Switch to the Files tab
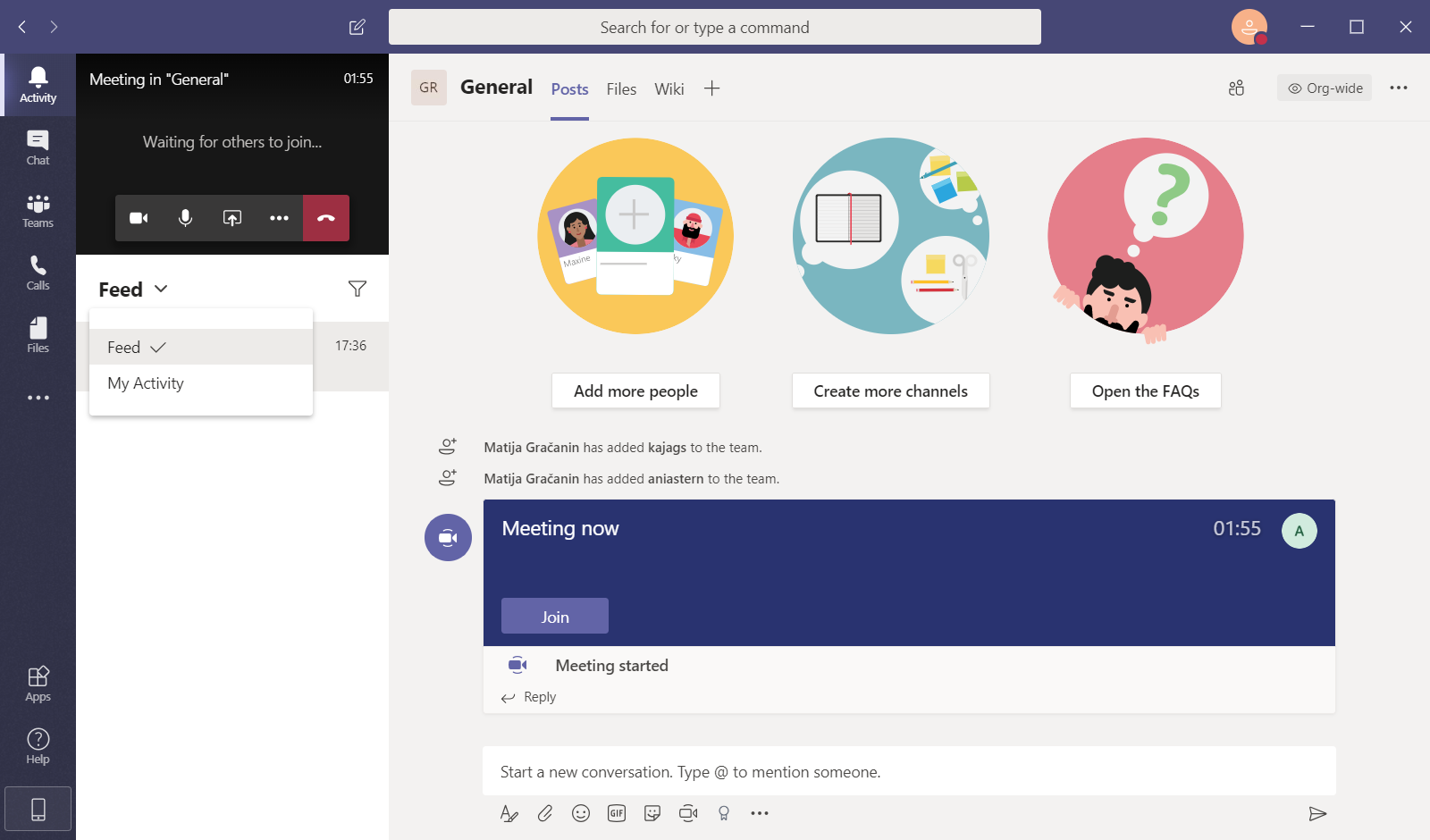Image resolution: width=1430 pixels, height=840 pixels. [621, 89]
